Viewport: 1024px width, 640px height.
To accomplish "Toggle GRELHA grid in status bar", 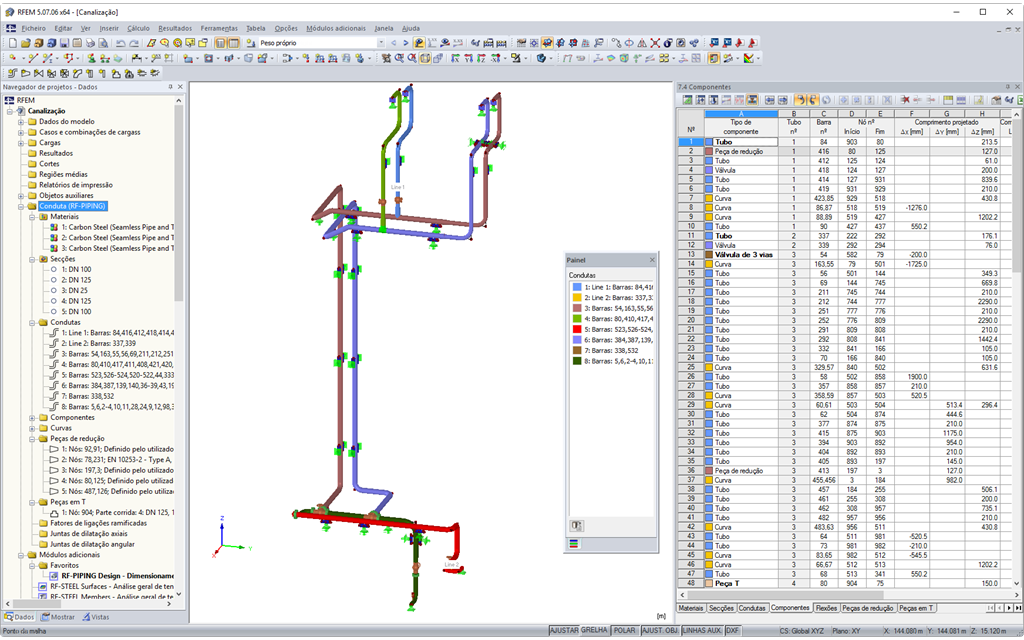I will point(594,631).
